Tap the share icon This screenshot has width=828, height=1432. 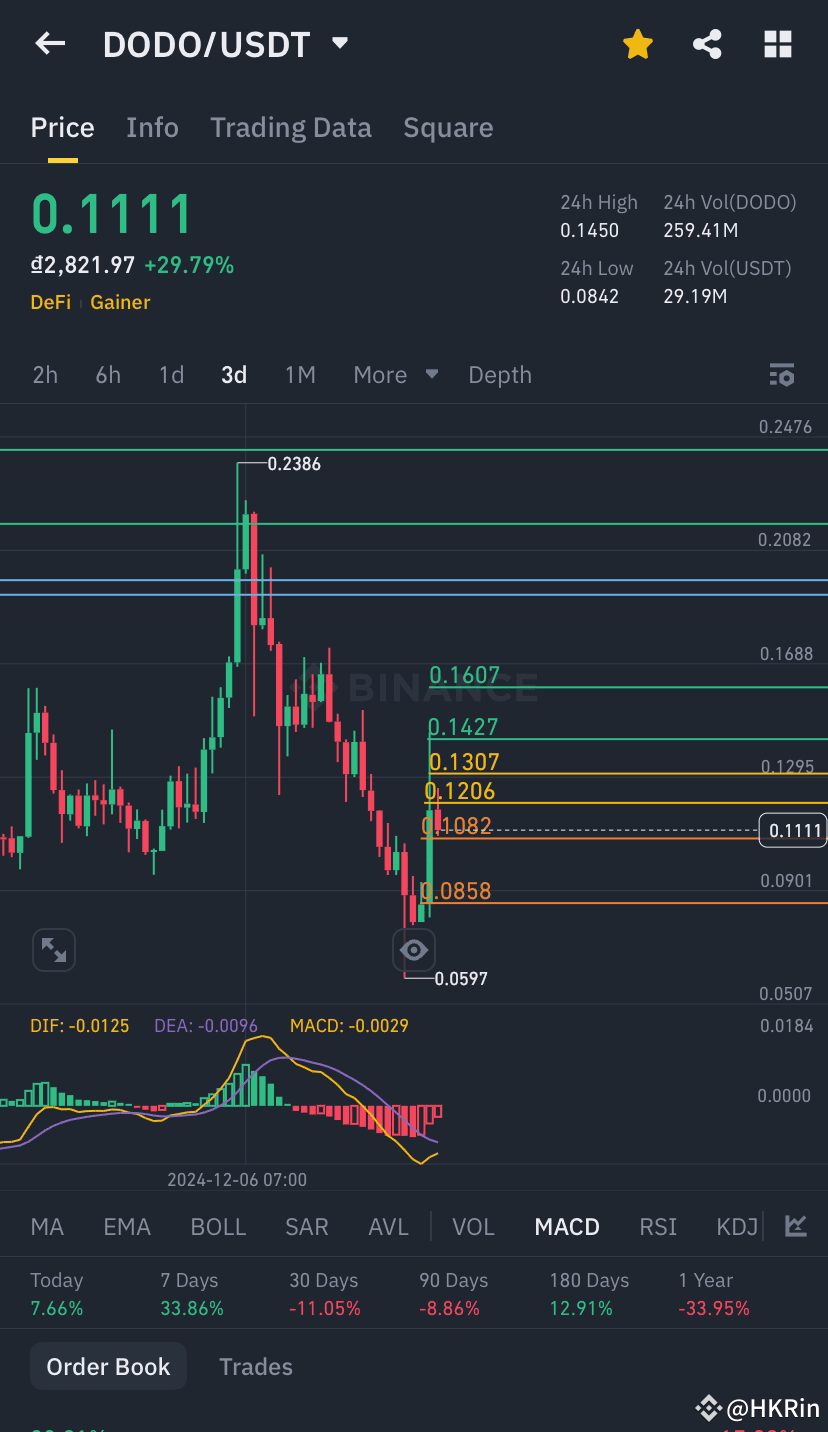(x=707, y=43)
